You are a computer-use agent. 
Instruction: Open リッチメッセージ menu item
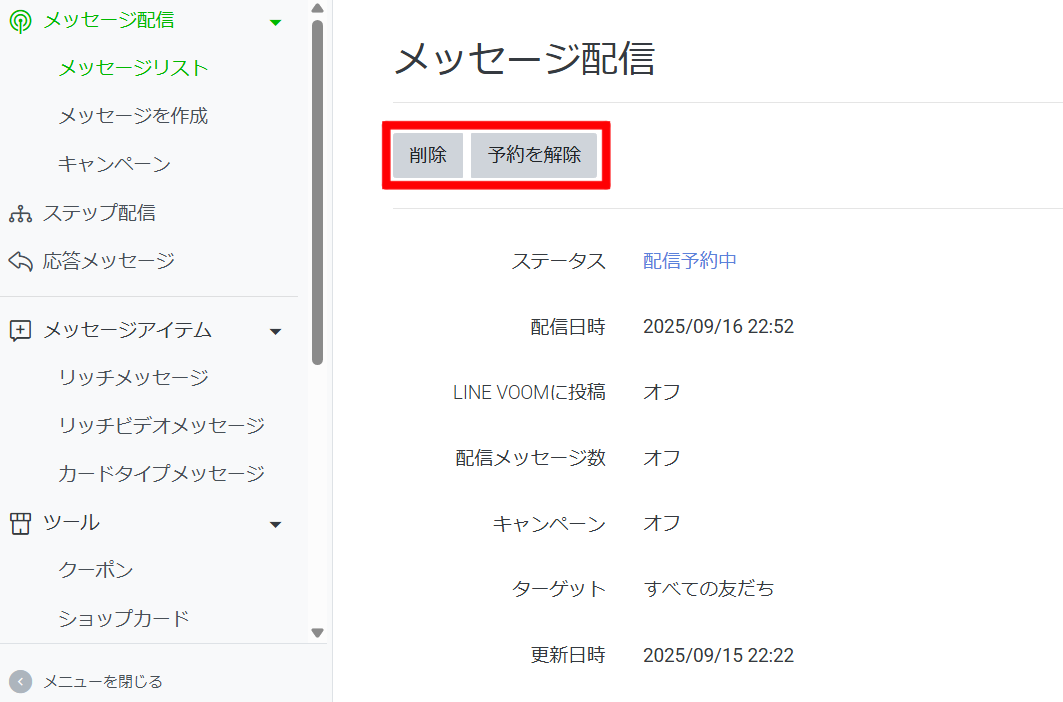pos(133,378)
